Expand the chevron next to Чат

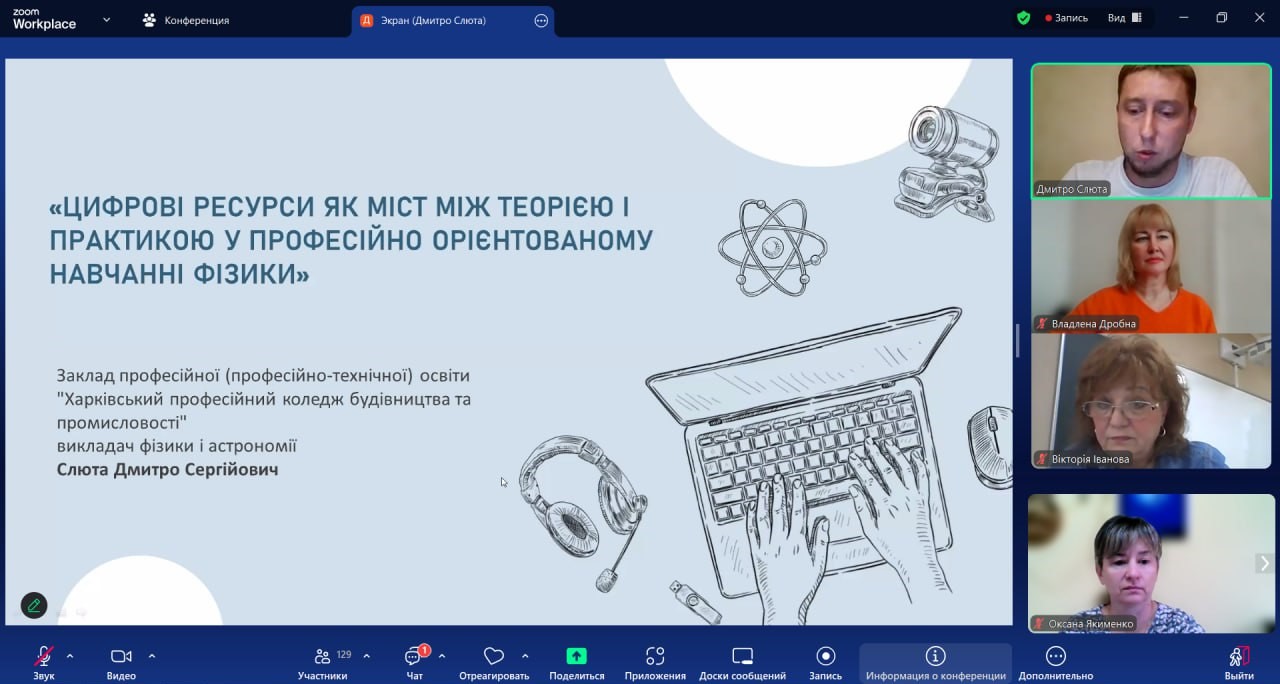point(442,656)
